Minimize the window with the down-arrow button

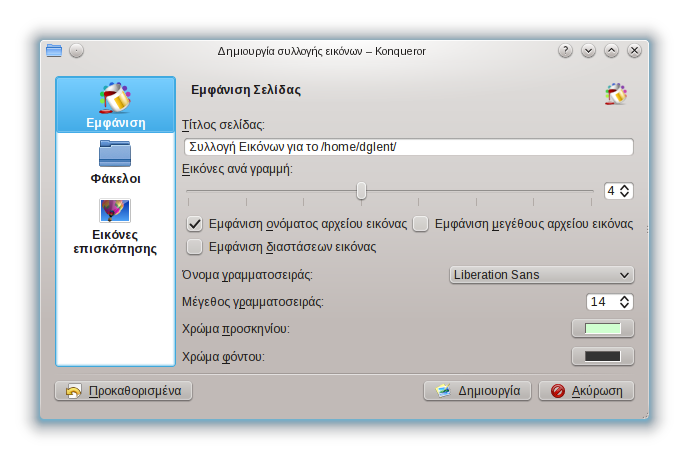pyautogui.click(x=588, y=51)
